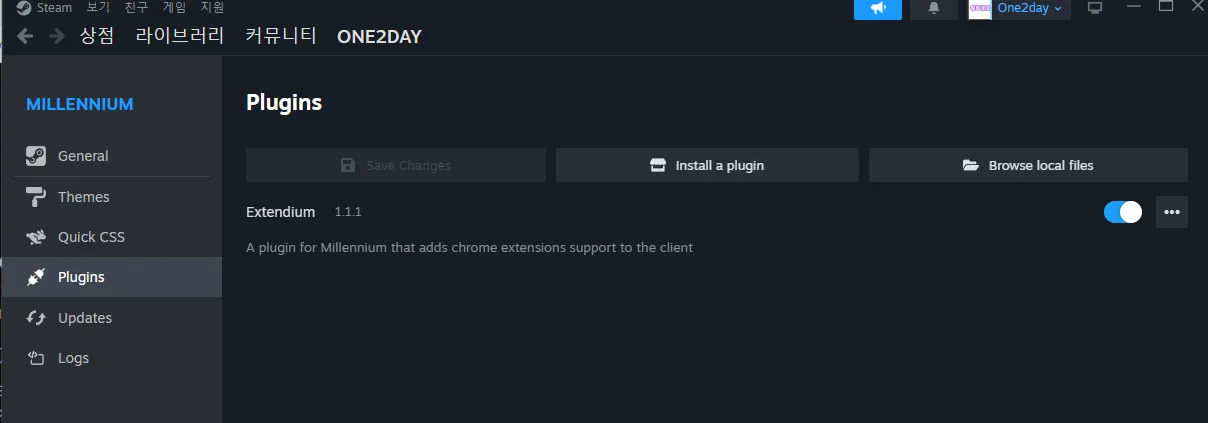Open the notifications bell
This screenshot has width=1208, height=423.
934,9
